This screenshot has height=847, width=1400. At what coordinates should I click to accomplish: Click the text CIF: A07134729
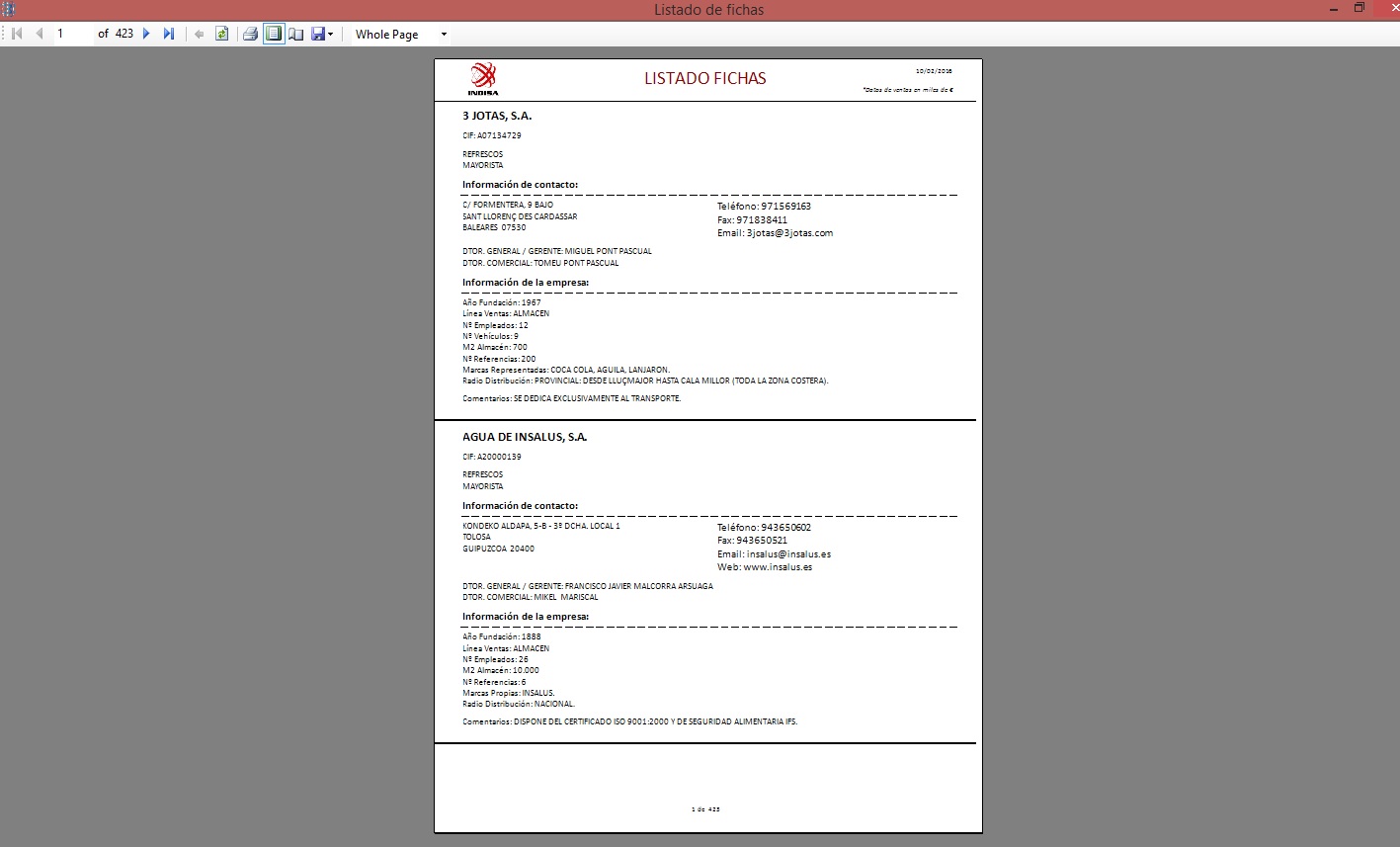tap(492, 135)
